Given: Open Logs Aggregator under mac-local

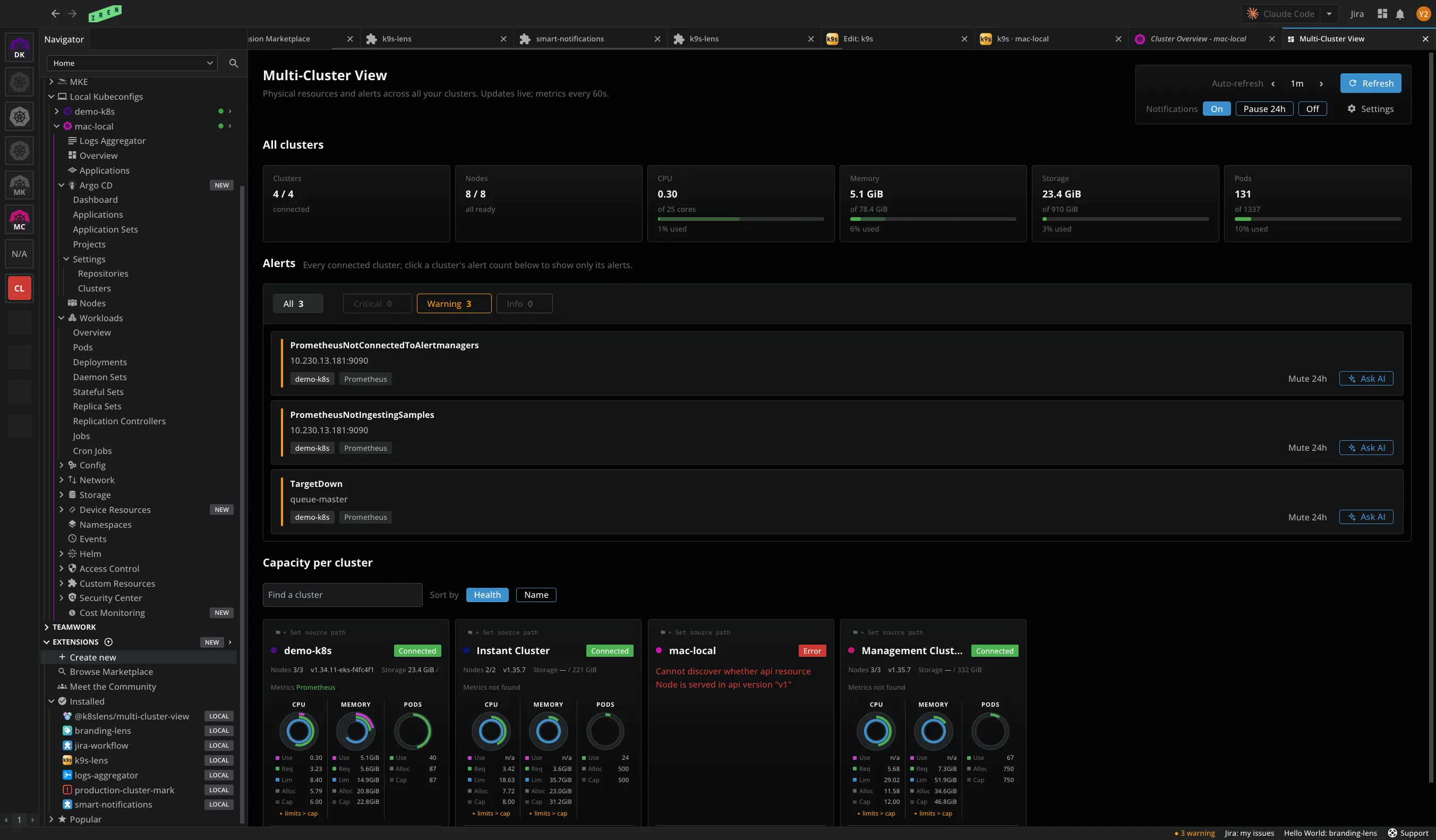Looking at the screenshot, I should (112, 141).
